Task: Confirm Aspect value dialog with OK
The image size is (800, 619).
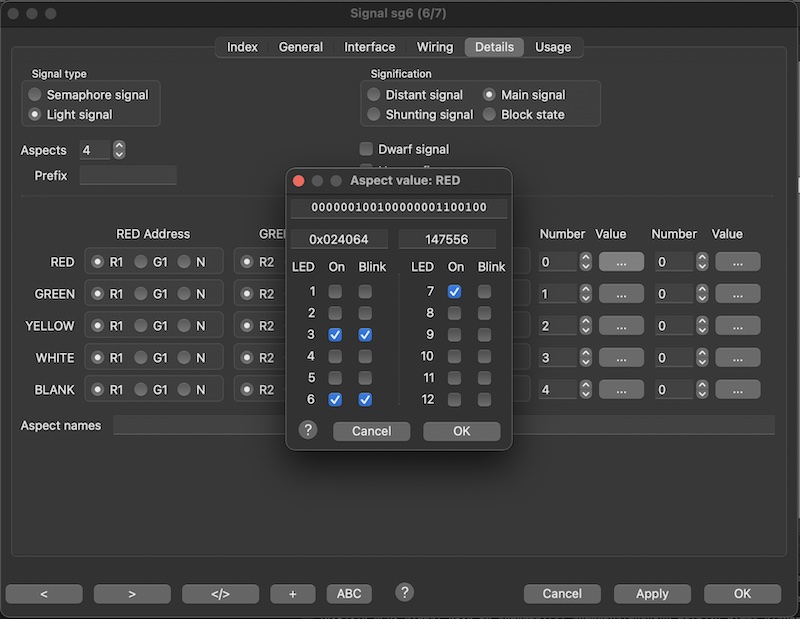Action: [461, 431]
